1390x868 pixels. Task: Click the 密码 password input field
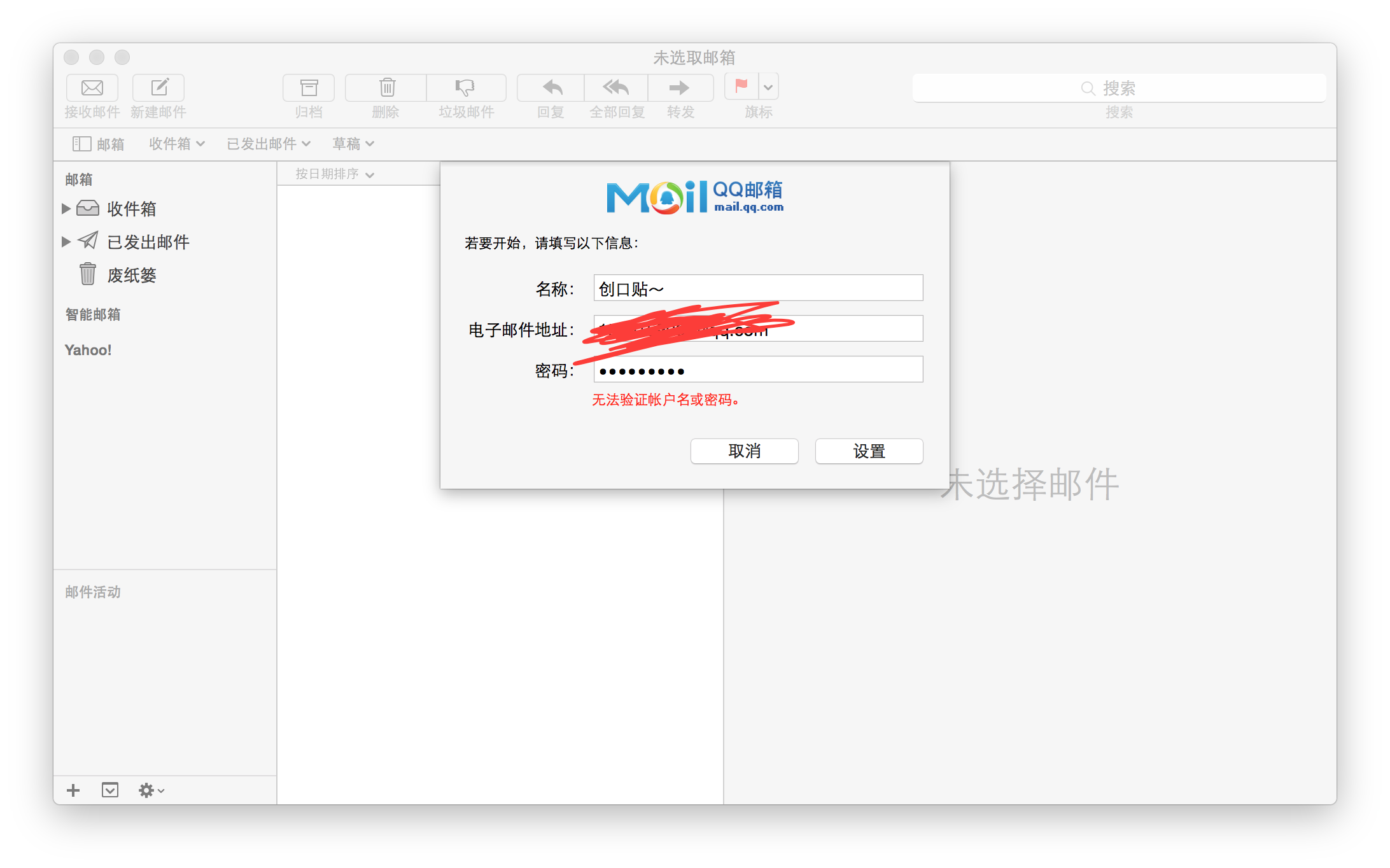(757, 369)
